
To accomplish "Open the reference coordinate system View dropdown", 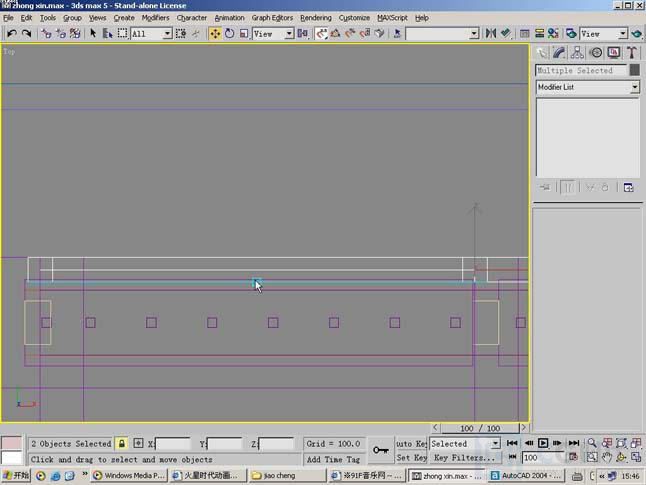I will 273,33.
